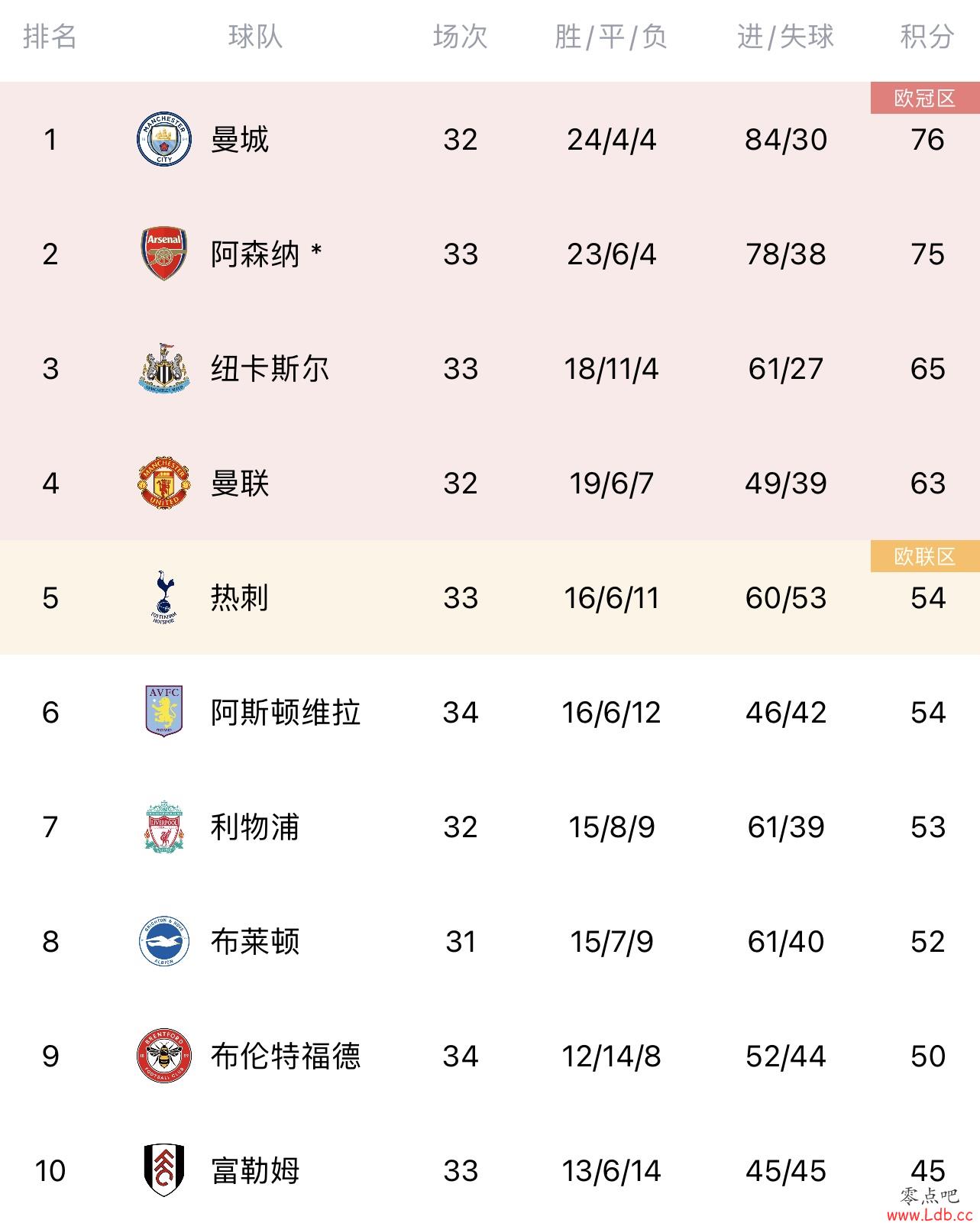Select the 利物浦 points value 53
Viewport: 980px width, 1223px height.
928,827
